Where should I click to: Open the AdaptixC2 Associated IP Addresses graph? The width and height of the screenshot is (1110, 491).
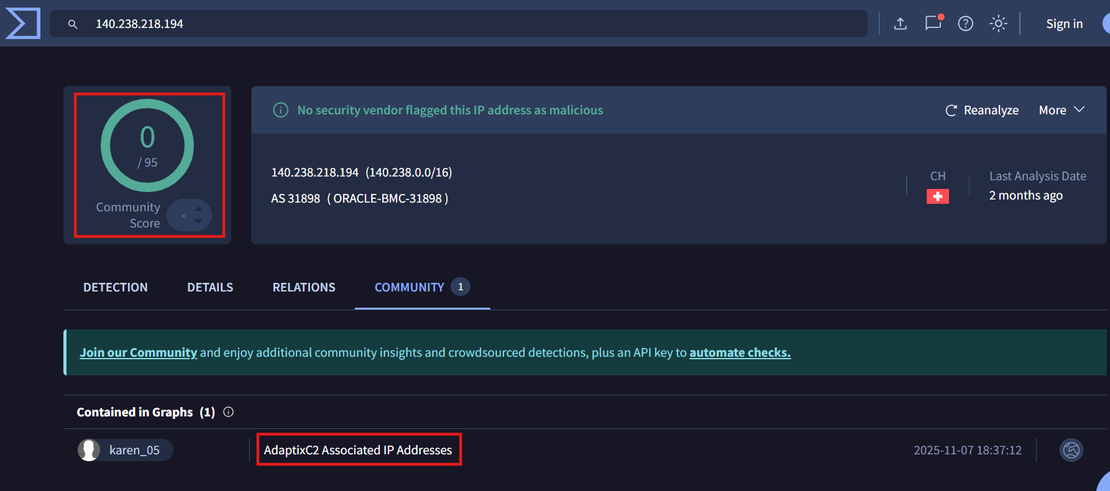pos(358,451)
